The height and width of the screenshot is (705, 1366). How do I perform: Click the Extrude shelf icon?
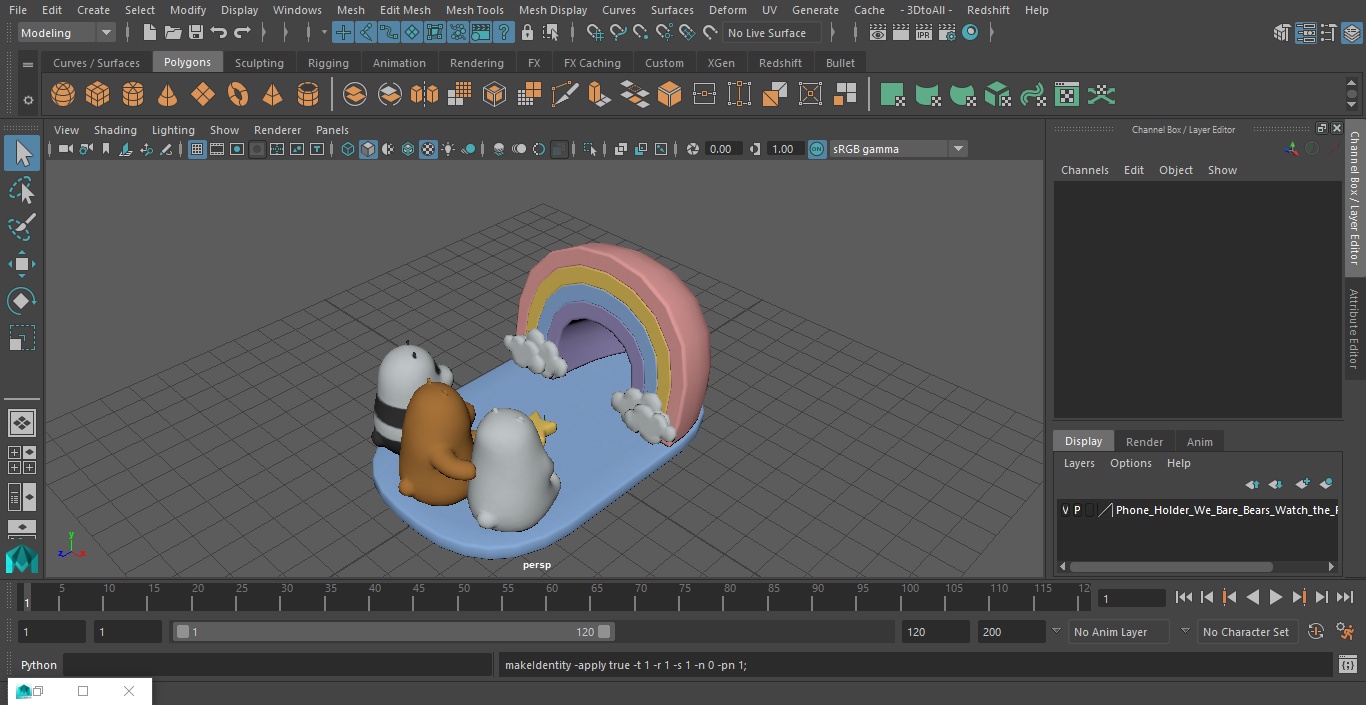point(599,95)
